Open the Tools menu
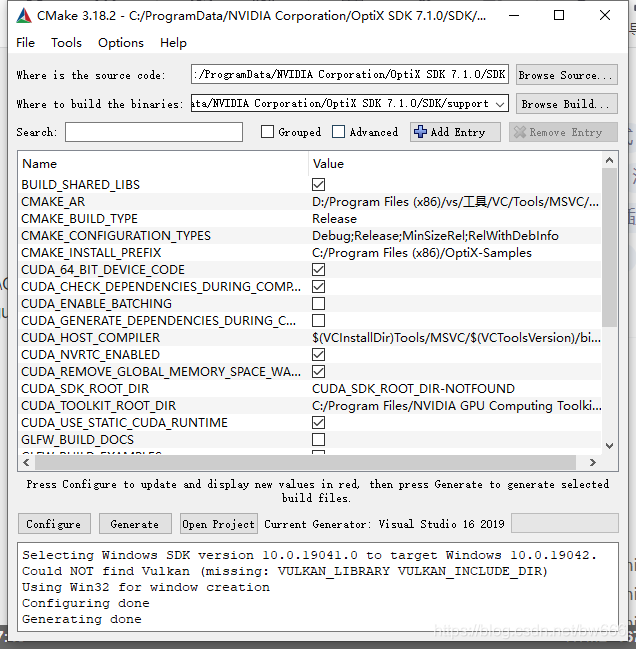 (66, 43)
